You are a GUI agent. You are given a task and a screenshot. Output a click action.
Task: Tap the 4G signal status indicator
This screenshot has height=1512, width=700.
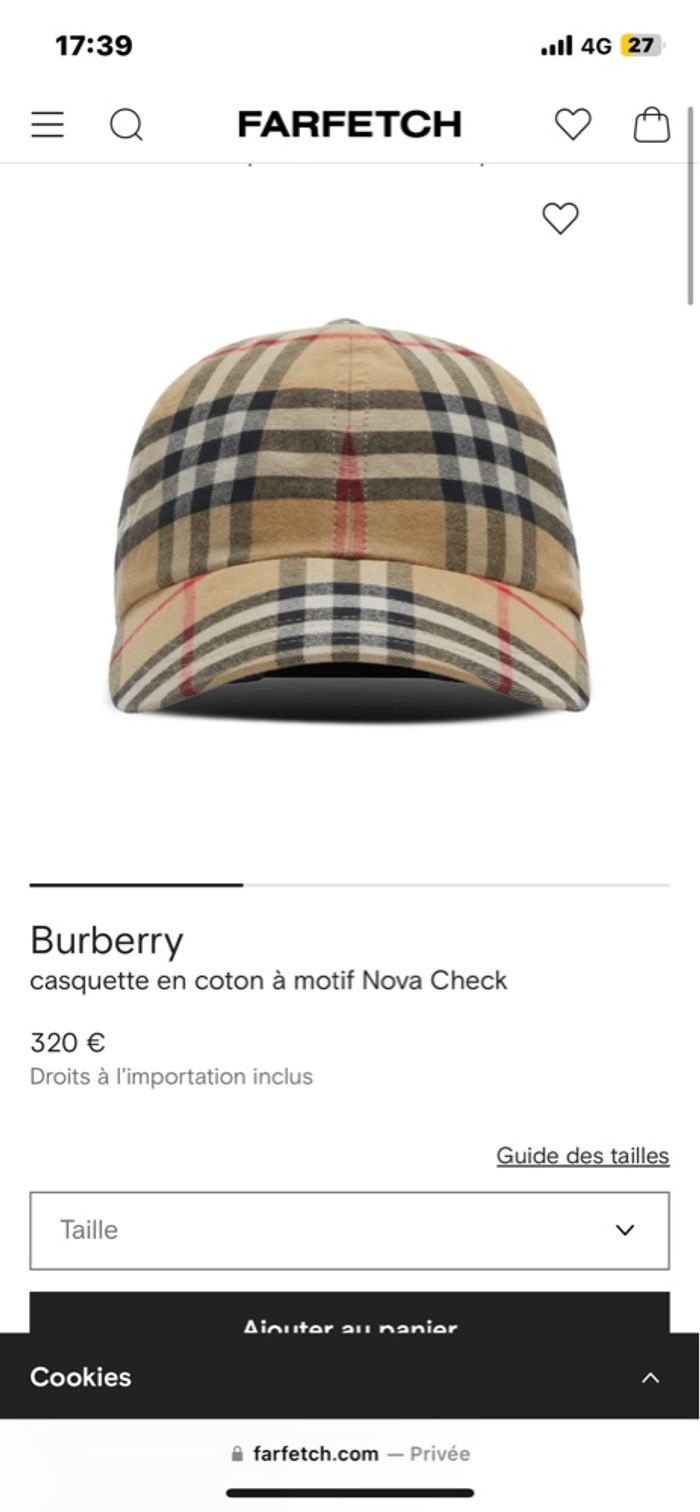pyautogui.click(x=596, y=46)
